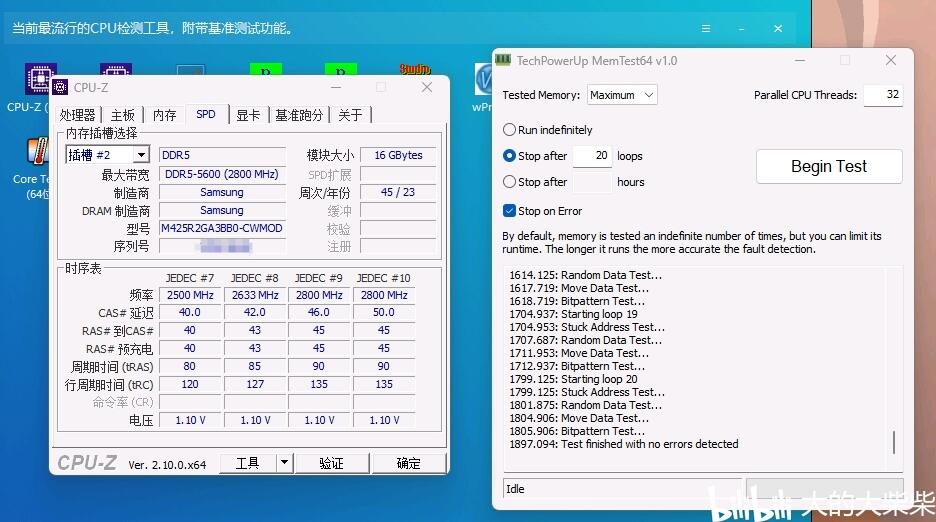Switch to the 处理器 tab
Viewport: 936px width, 522px height.
coord(78,115)
